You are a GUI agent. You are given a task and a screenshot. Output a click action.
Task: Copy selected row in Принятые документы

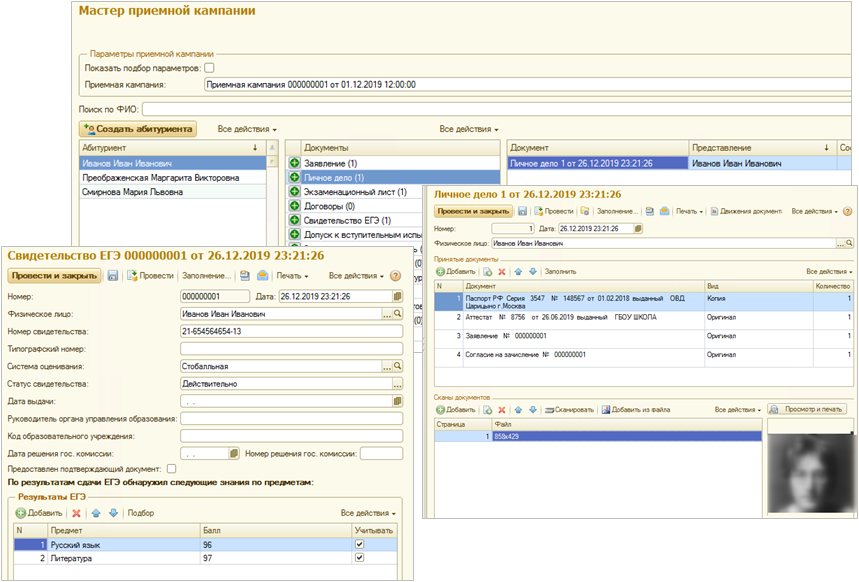click(x=488, y=271)
